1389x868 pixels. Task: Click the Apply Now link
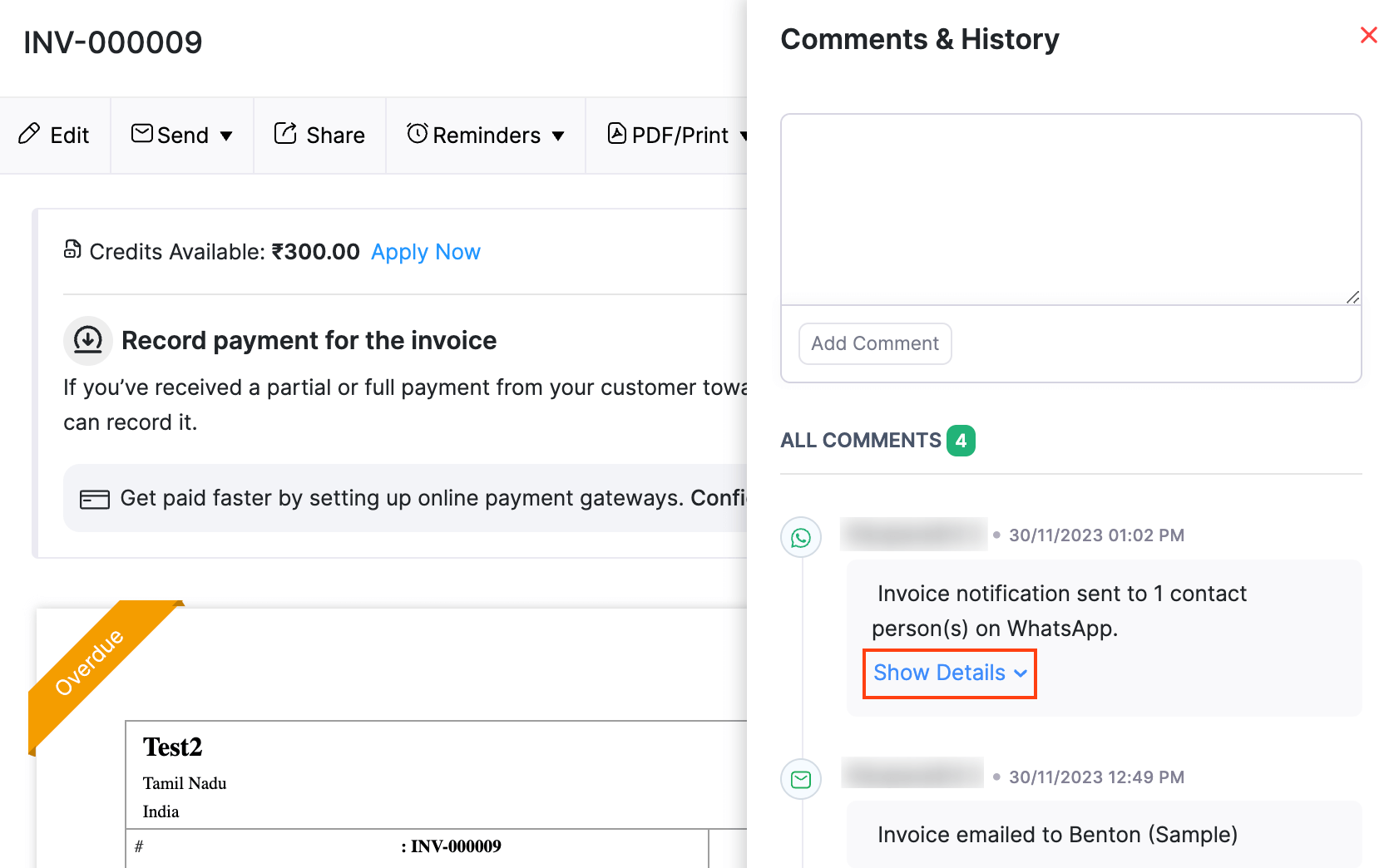click(x=426, y=252)
